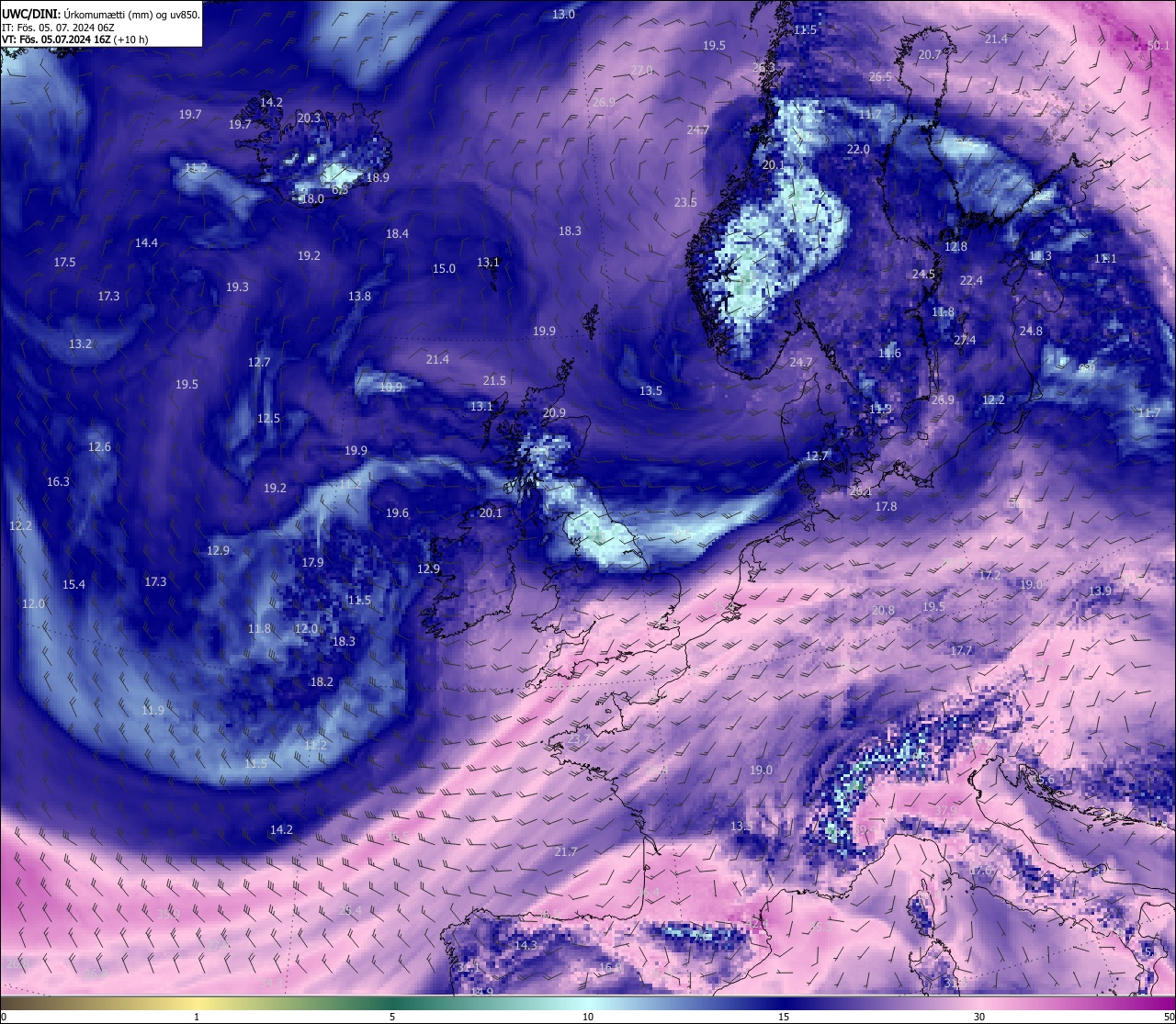Click the 17.9 value on the map
The image size is (1176, 1024).
tap(312, 563)
